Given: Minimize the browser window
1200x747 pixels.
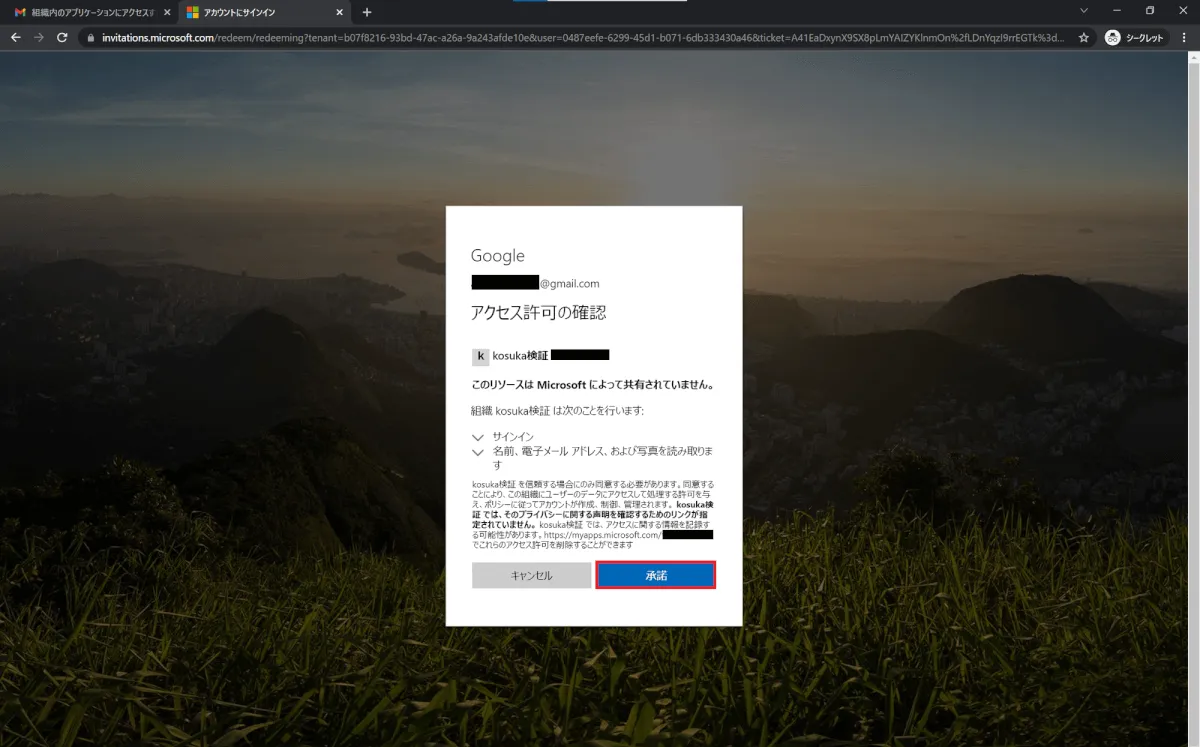Looking at the screenshot, I should (x=1117, y=11).
